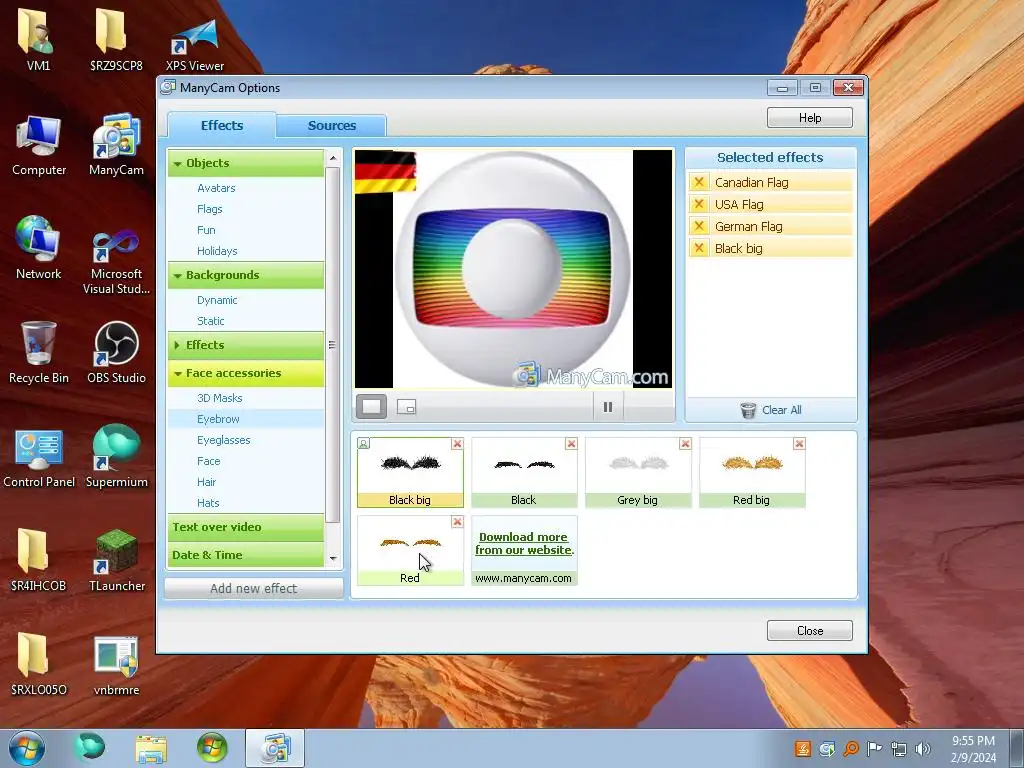Click the Supermium taskbar icon

pos(89,748)
